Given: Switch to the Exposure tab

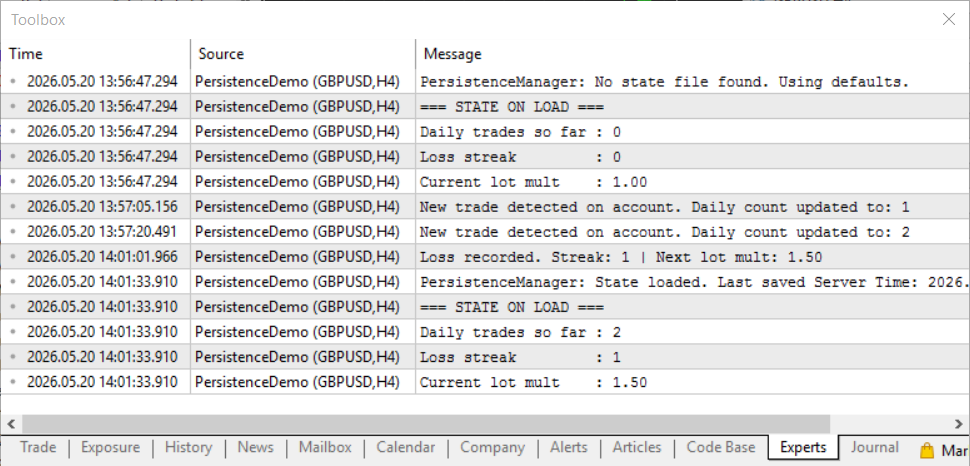Looking at the screenshot, I should tap(110, 447).
